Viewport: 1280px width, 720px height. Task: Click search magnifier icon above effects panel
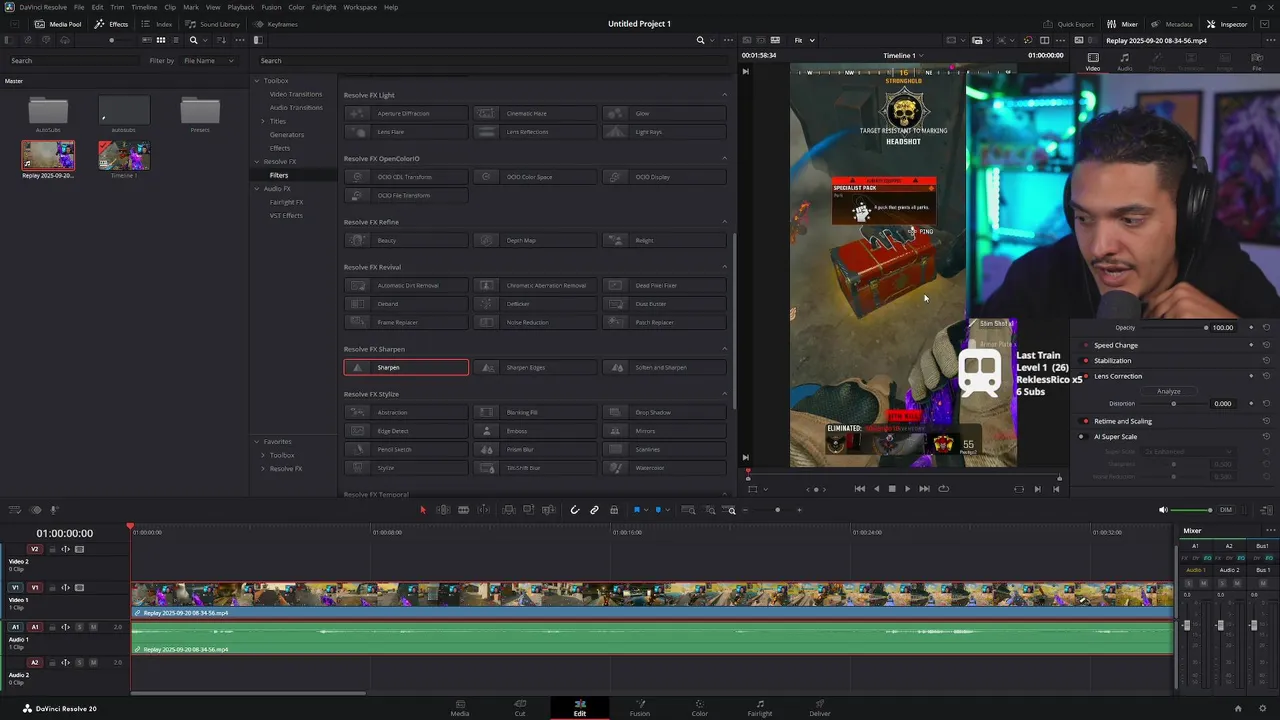coord(700,40)
